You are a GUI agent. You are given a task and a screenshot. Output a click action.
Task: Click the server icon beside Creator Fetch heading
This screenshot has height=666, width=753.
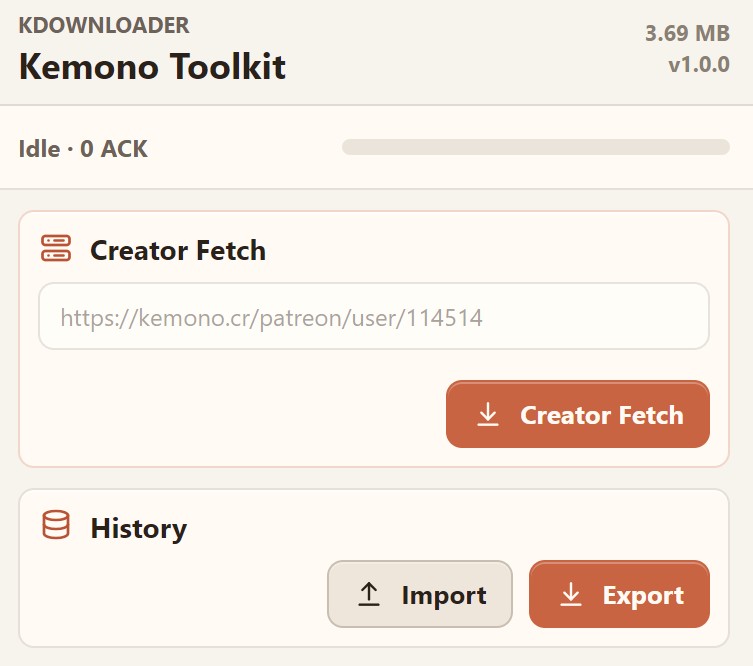click(56, 248)
